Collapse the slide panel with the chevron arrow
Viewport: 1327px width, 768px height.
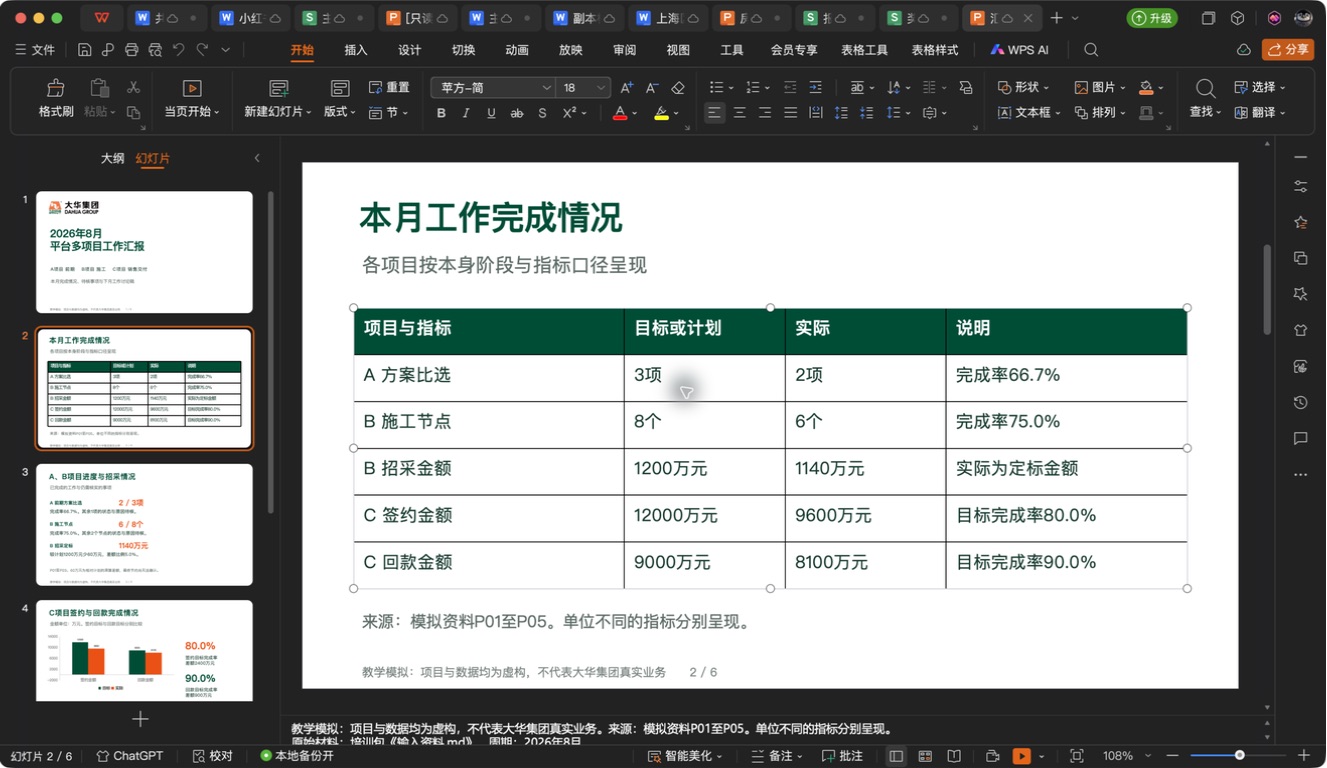tap(257, 158)
